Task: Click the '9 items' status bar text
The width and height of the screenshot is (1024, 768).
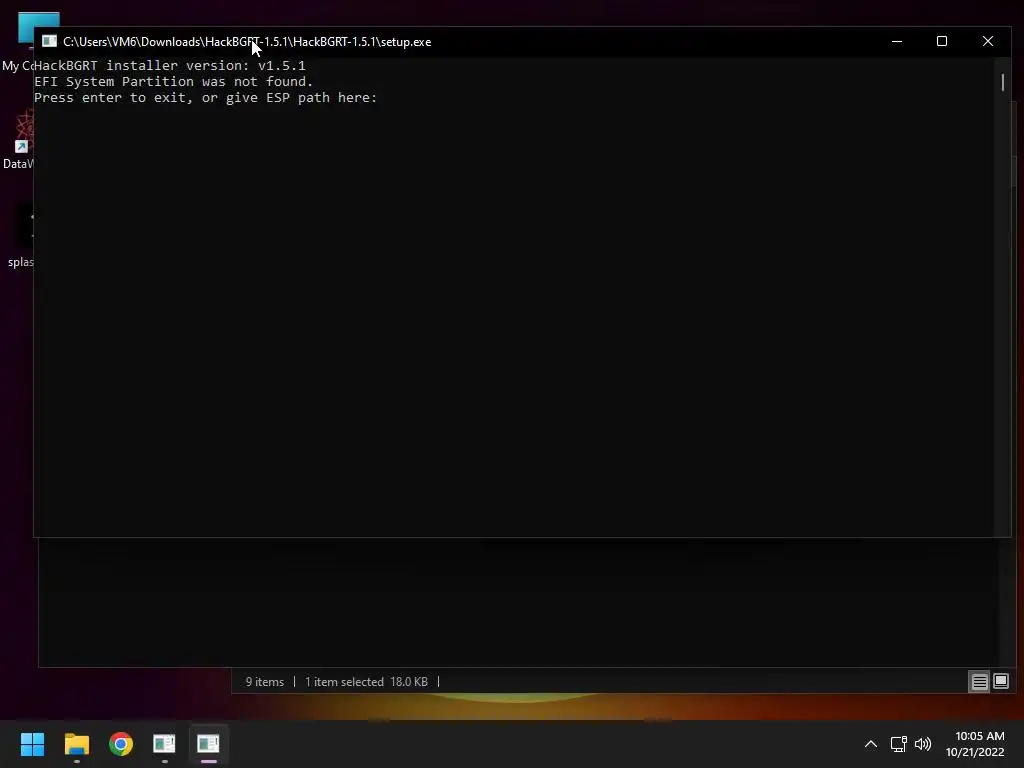Action: click(264, 682)
